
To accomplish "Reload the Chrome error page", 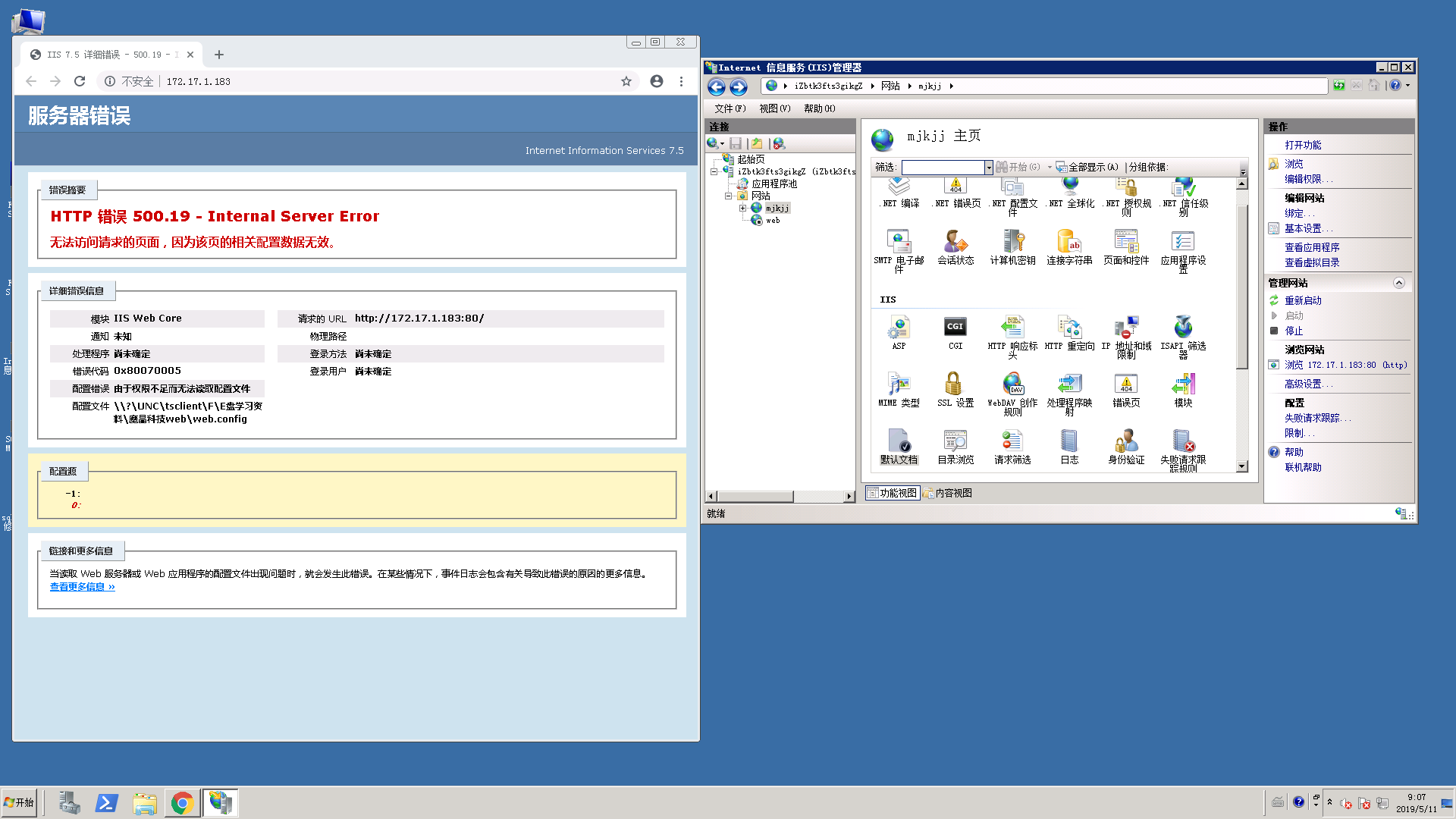I will coord(80,81).
